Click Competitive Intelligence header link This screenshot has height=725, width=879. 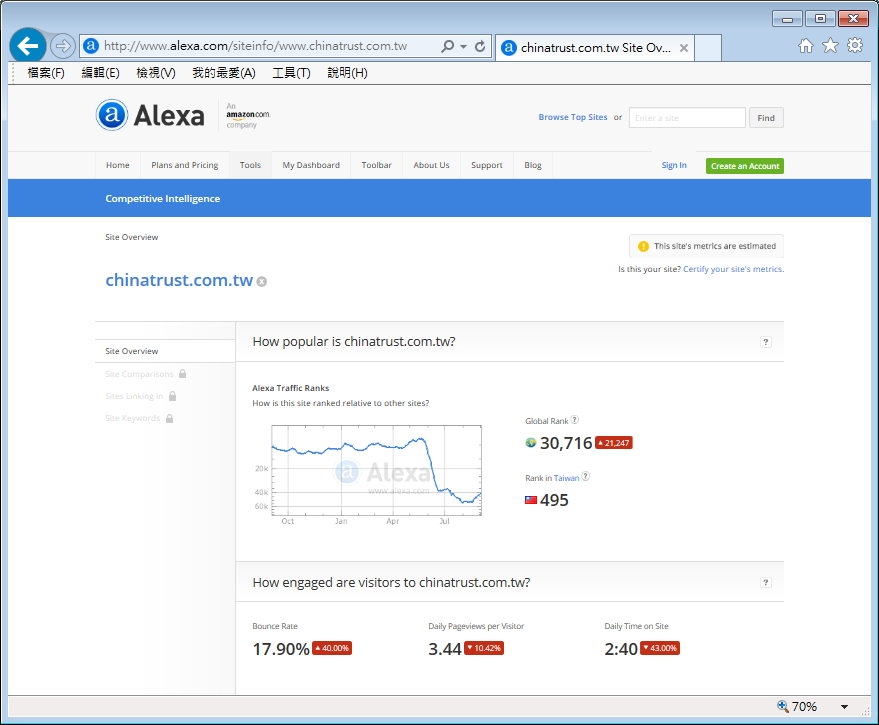coord(163,198)
